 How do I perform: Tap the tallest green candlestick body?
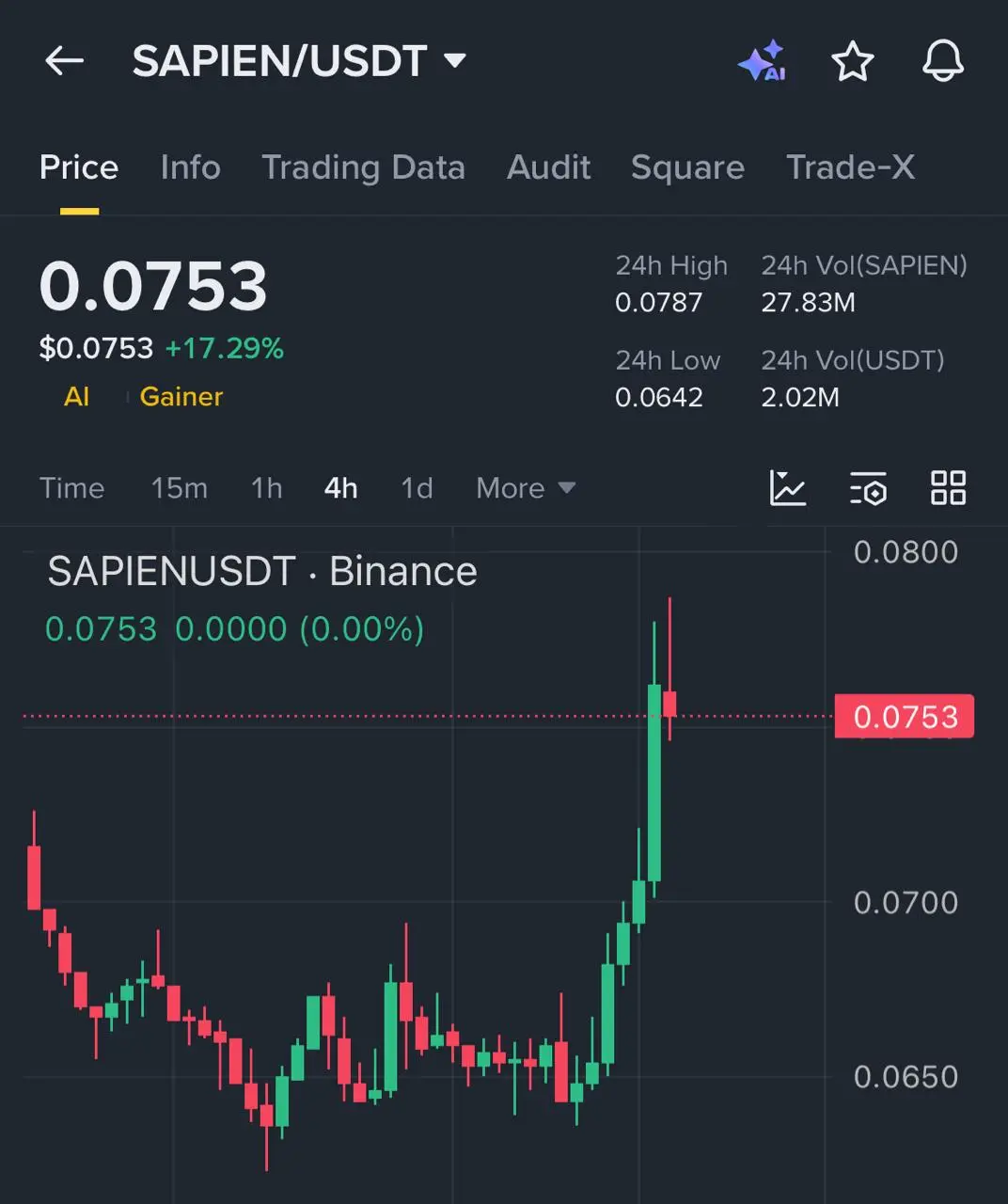pos(654,783)
